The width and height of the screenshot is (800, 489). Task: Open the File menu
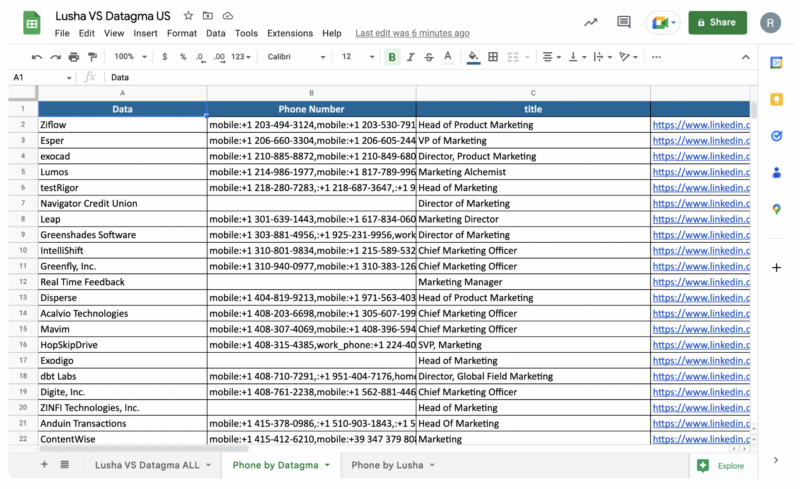pos(62,33)
